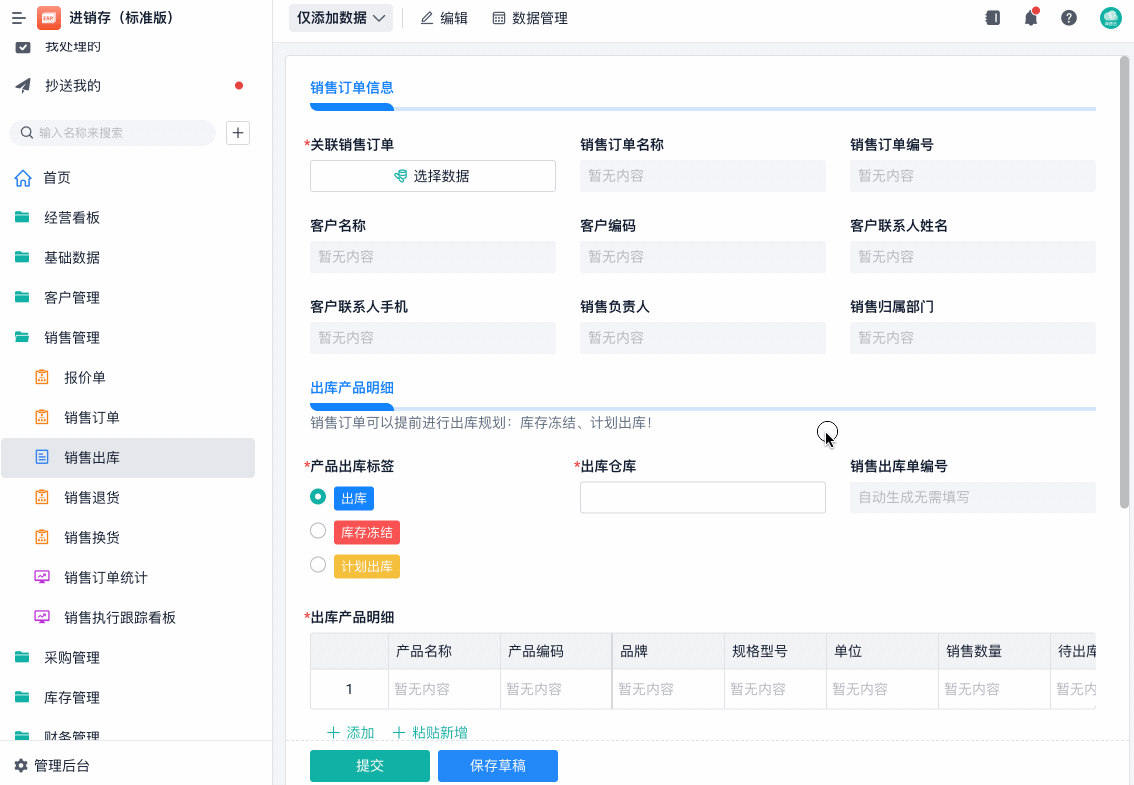Viewport: 1134px width, 785px height.
Task: Click the user avatar icon
Action: pyautogui.click(x=1110, y=18)
